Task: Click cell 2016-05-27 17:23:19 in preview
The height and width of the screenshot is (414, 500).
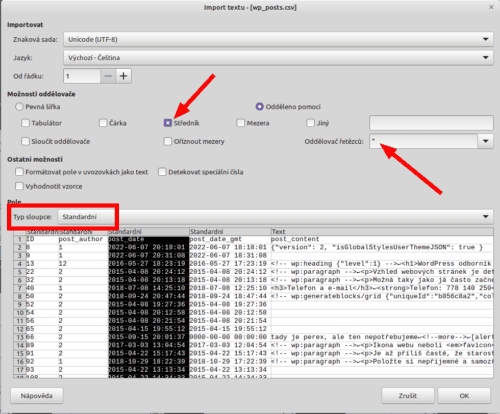Action: [x=230, y=264]
